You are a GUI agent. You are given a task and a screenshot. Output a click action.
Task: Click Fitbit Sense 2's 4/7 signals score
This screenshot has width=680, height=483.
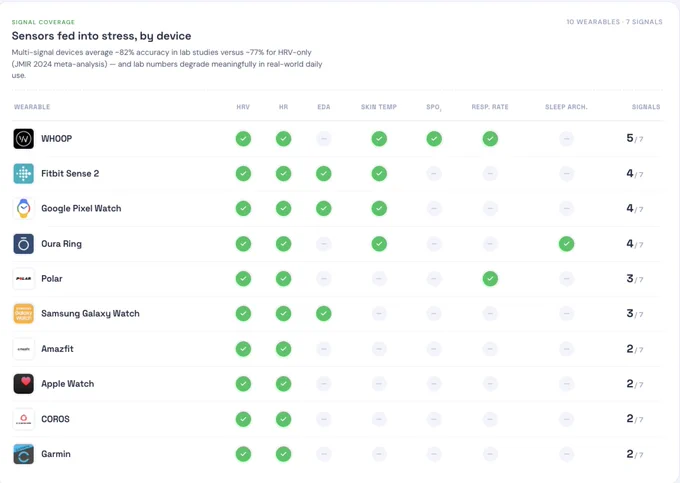(x=635, y=173)
